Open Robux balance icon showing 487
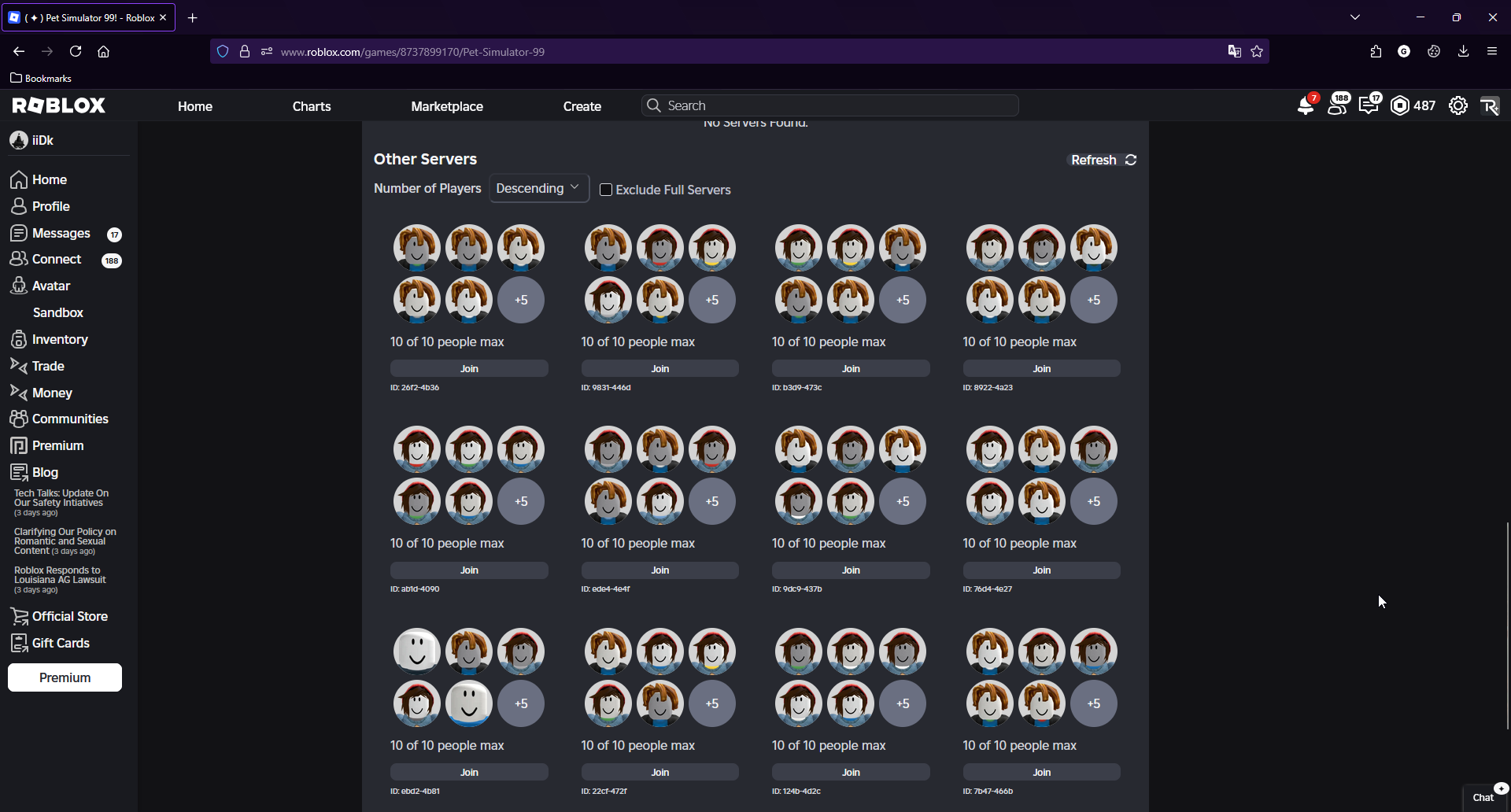Image resolution: width=1511 pixels, height=812 pixels. (1413, 105)
